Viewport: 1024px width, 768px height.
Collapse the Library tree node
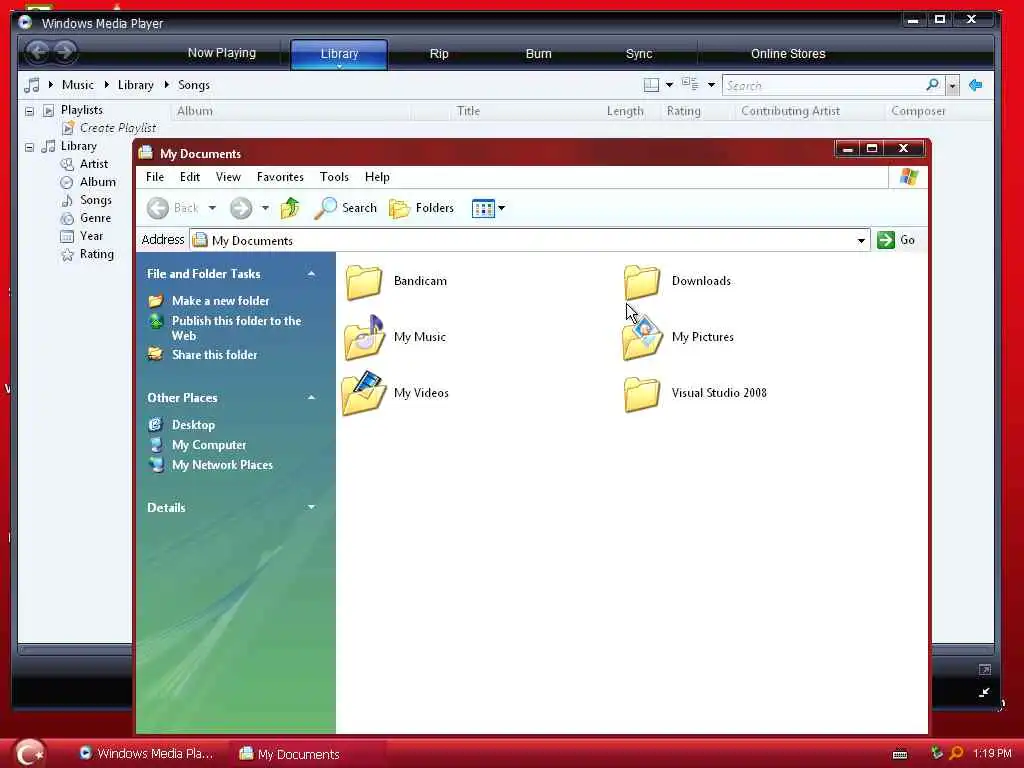click(29, 147)
